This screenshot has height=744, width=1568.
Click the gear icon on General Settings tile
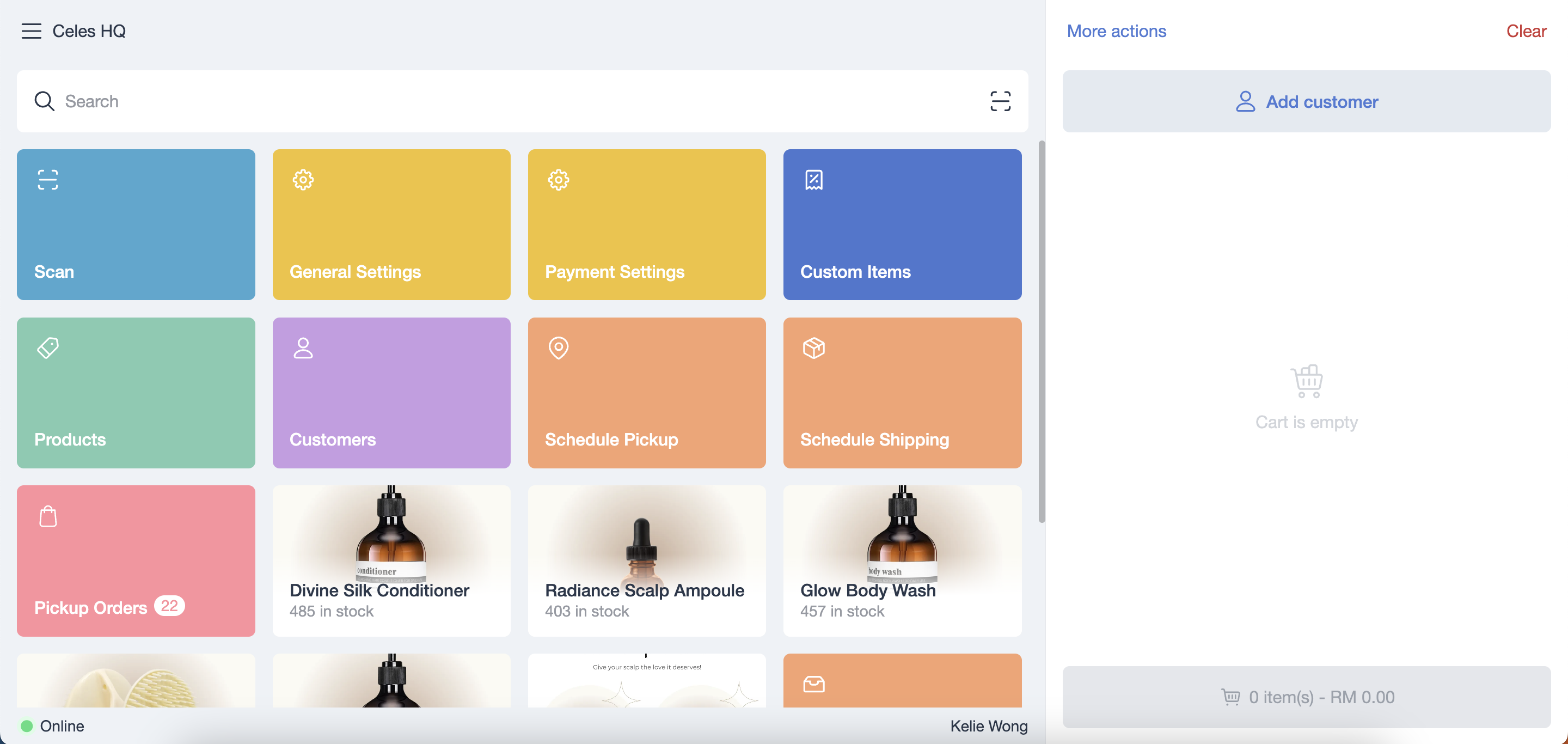(303, 180)
